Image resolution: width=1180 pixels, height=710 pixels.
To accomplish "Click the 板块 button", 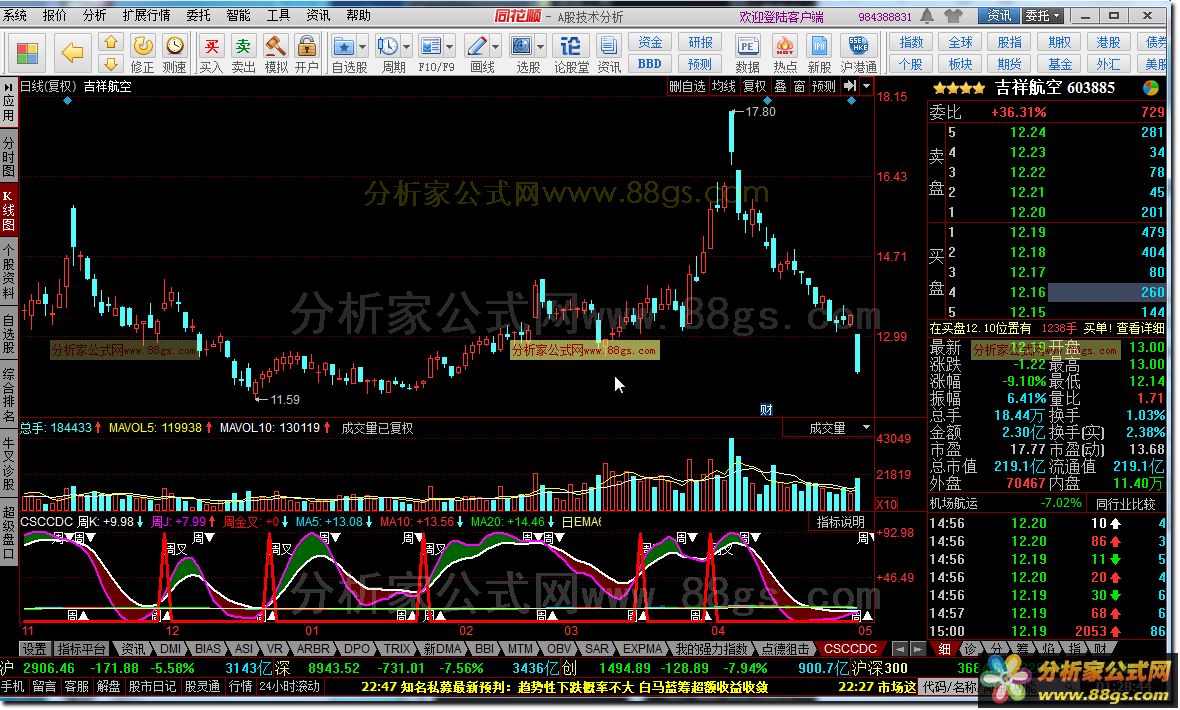I will [960, 64].
